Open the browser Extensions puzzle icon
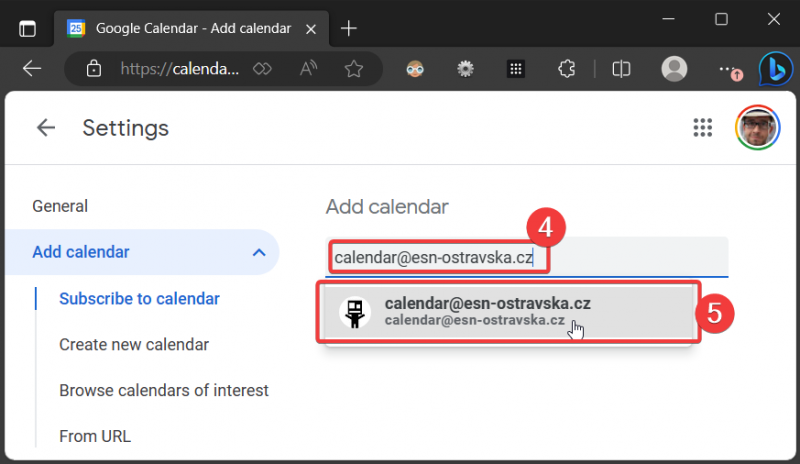The image size is (800, 464). [x=566, y=69]
